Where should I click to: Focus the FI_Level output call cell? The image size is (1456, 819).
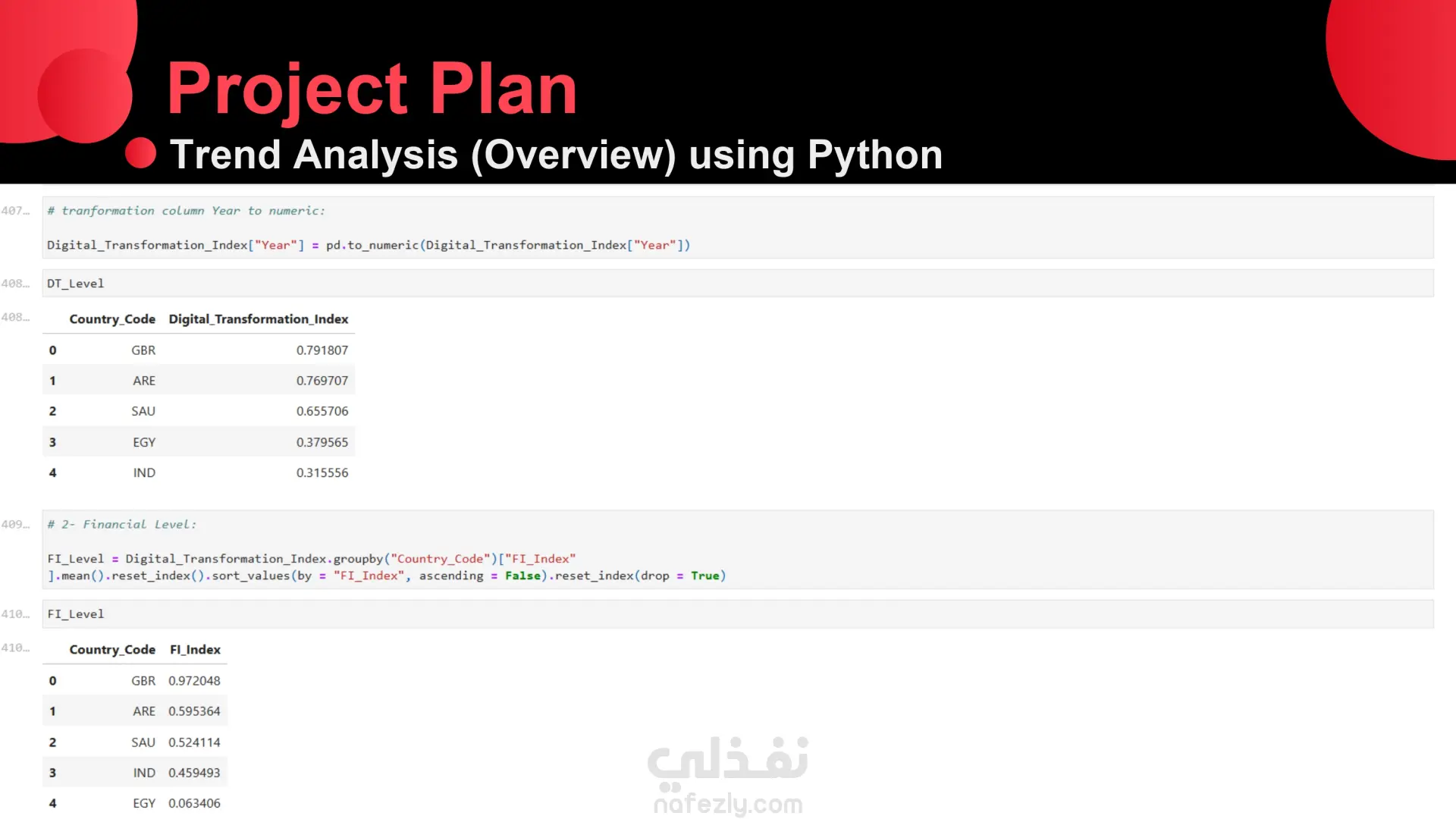coord(737,613)
